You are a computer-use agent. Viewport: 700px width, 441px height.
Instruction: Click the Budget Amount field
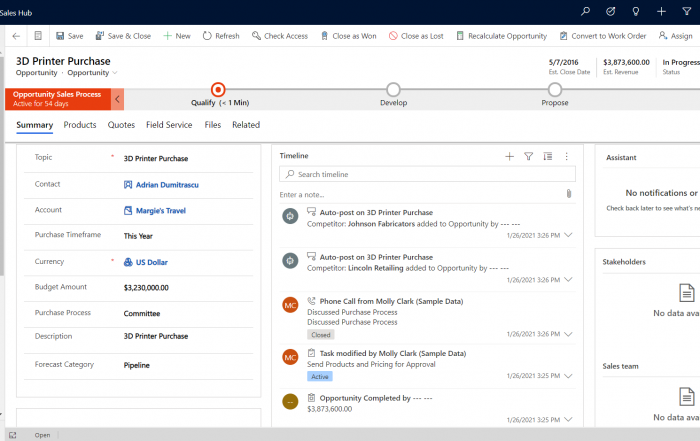click(x=146, y=288)
